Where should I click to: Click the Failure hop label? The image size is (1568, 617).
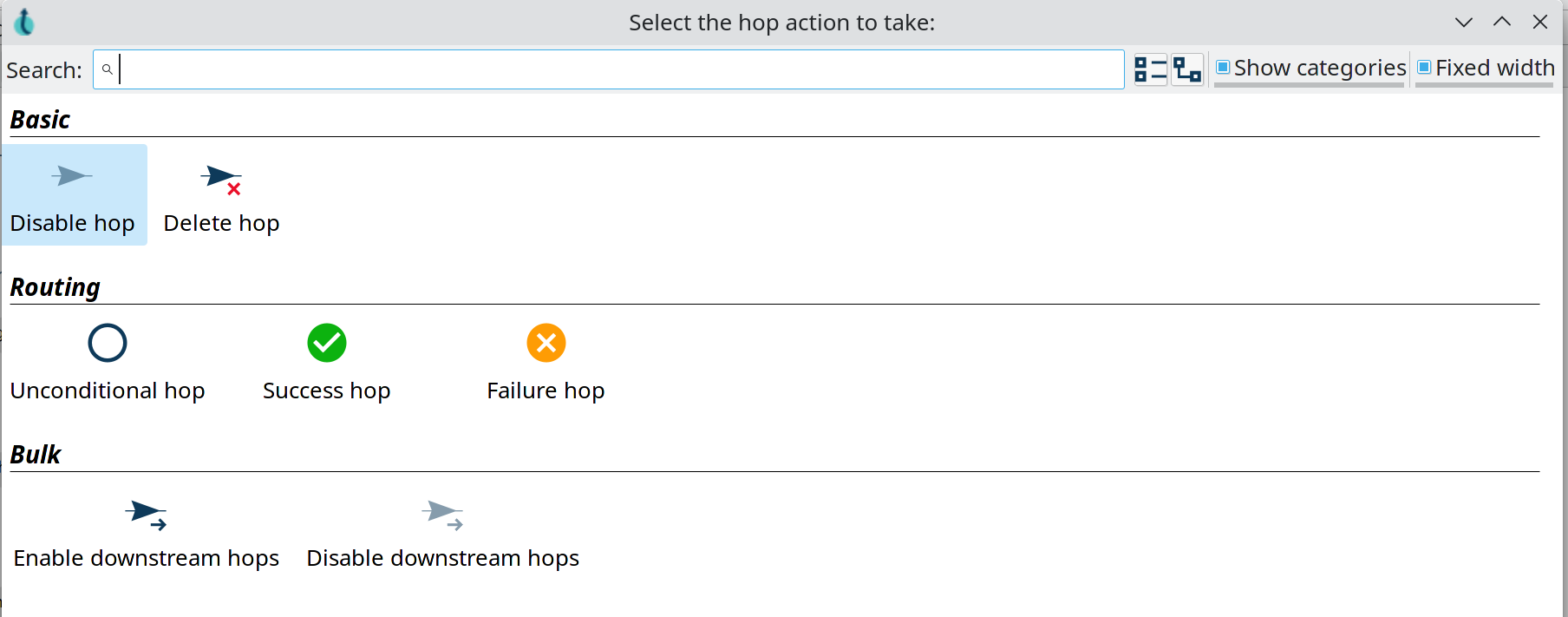[546, 391]
